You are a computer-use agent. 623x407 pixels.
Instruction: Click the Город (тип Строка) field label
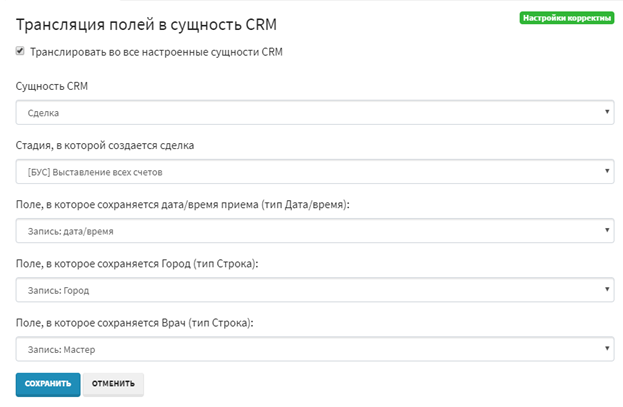[138, 263]
